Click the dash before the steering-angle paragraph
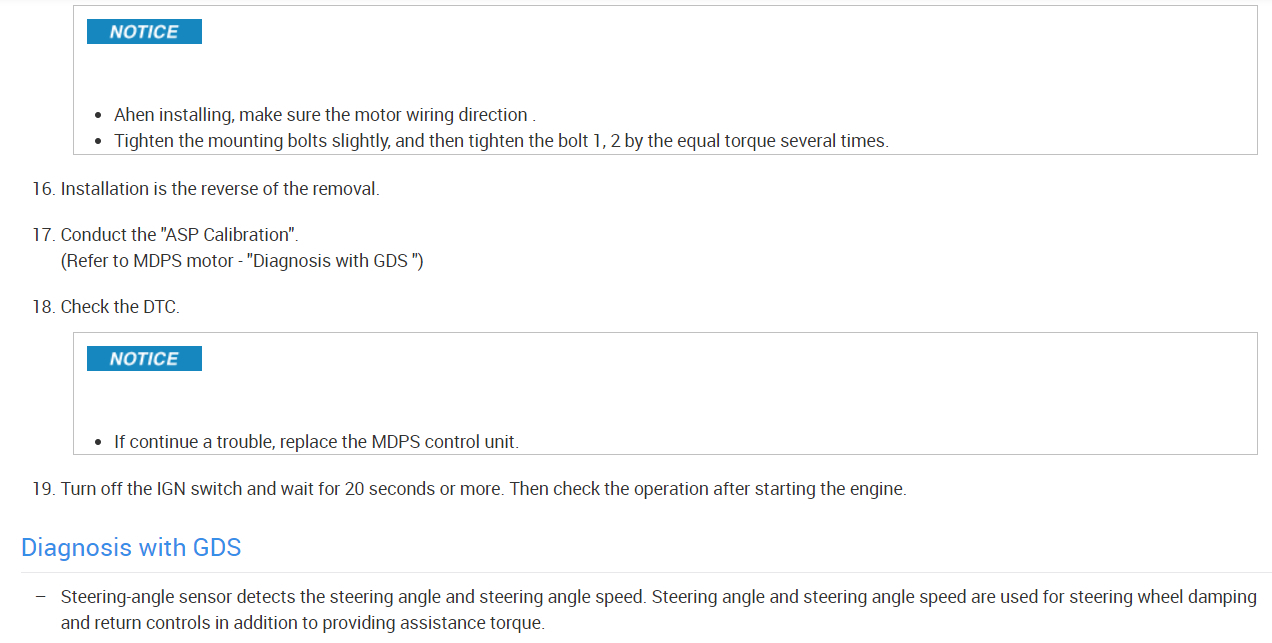The width and height of the screenshot is (1272, 643). (x=40, y=597)
